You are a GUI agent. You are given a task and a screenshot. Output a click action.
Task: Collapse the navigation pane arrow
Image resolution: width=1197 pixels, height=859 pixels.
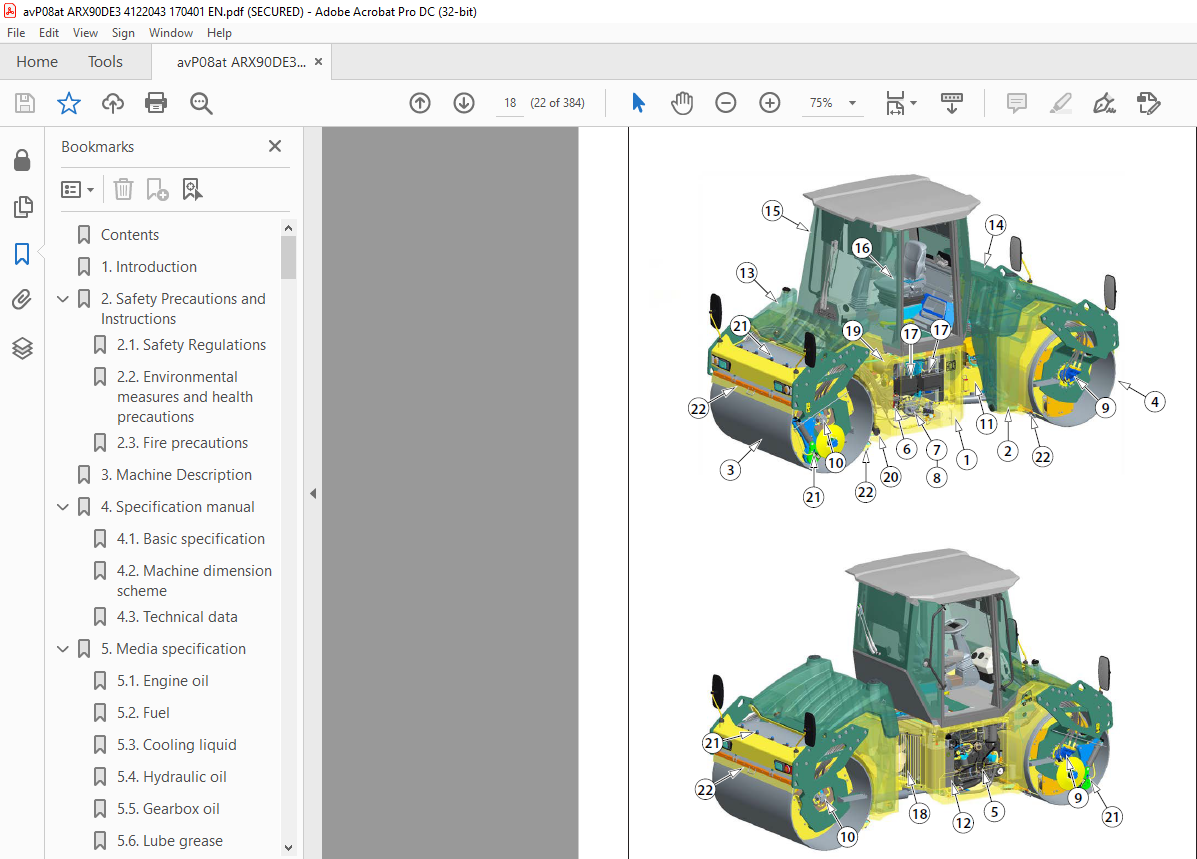click(313, 493)
